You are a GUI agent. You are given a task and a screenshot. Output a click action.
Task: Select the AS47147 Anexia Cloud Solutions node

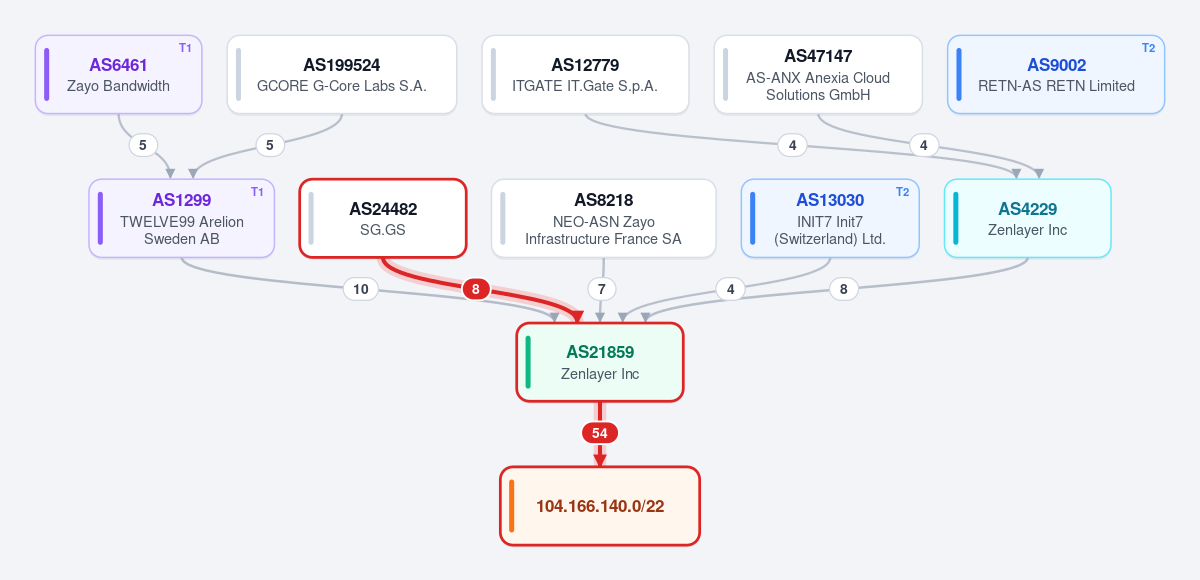[x=818, y=75]
